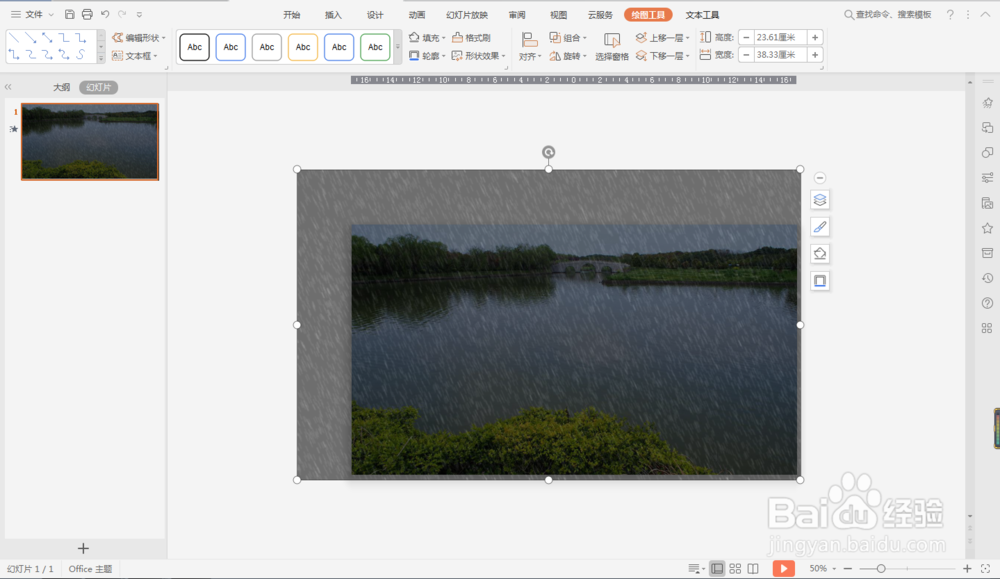
Task: Collapse the slide panel with the double chevron
Action: 8,87
